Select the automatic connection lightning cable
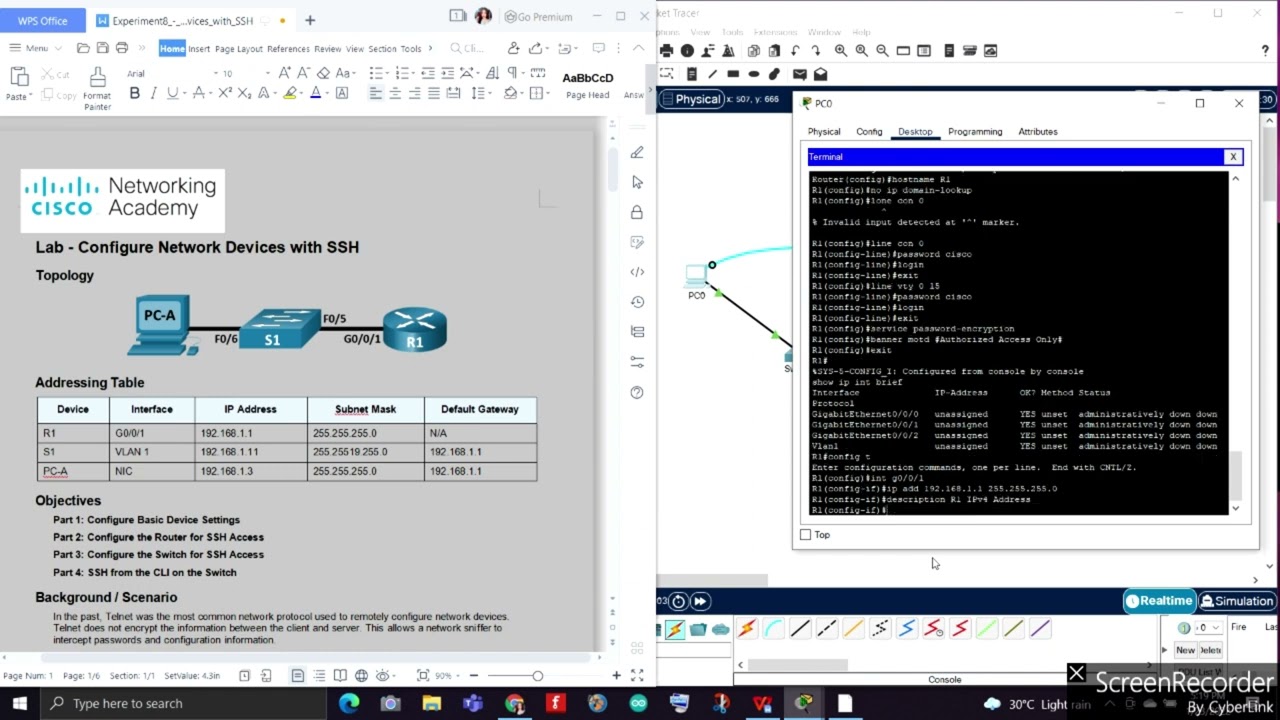 (x=746, y=629)
